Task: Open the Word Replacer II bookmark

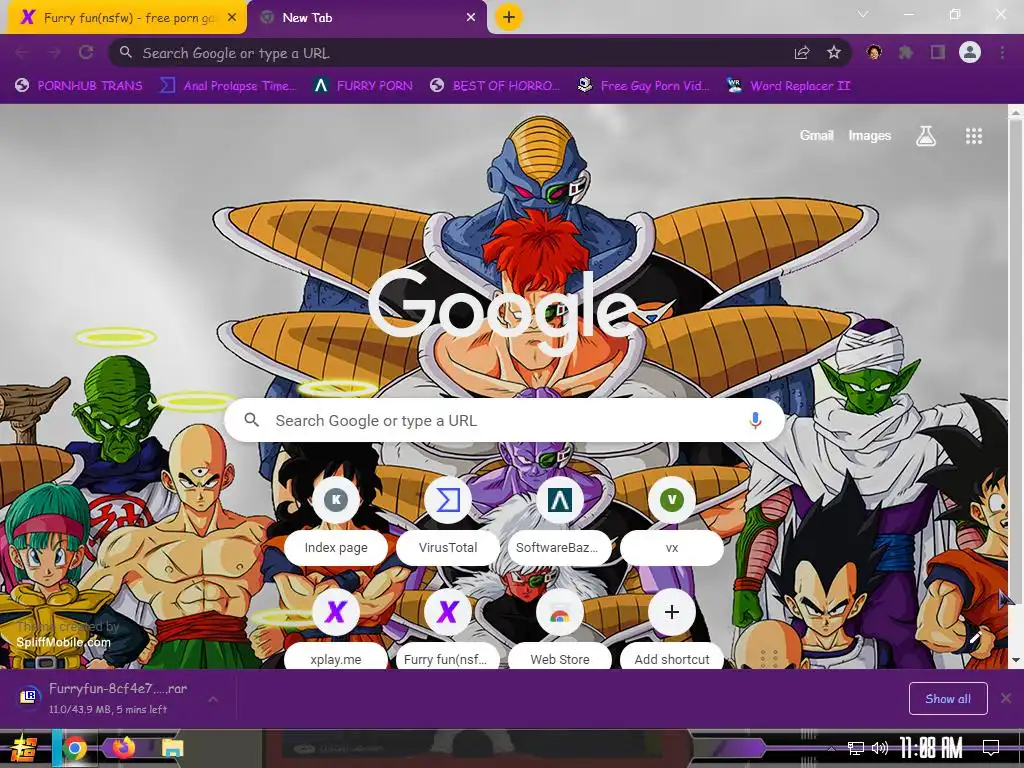Action: 789,86
